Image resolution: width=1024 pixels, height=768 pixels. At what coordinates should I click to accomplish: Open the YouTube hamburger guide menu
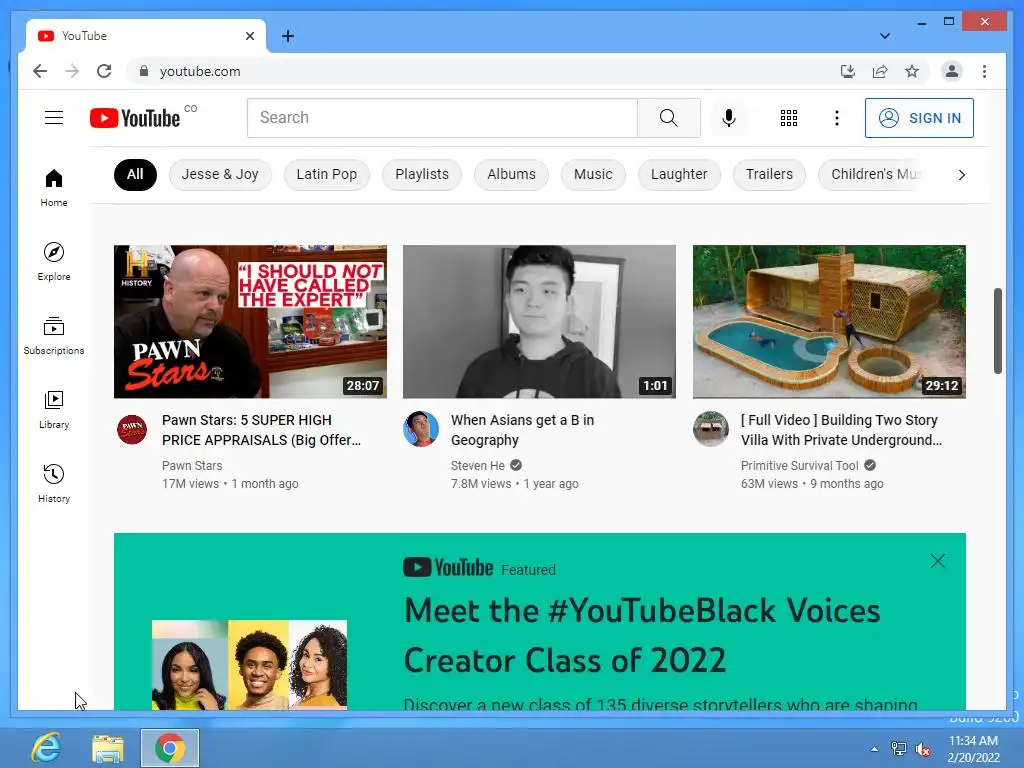point(54,118)
